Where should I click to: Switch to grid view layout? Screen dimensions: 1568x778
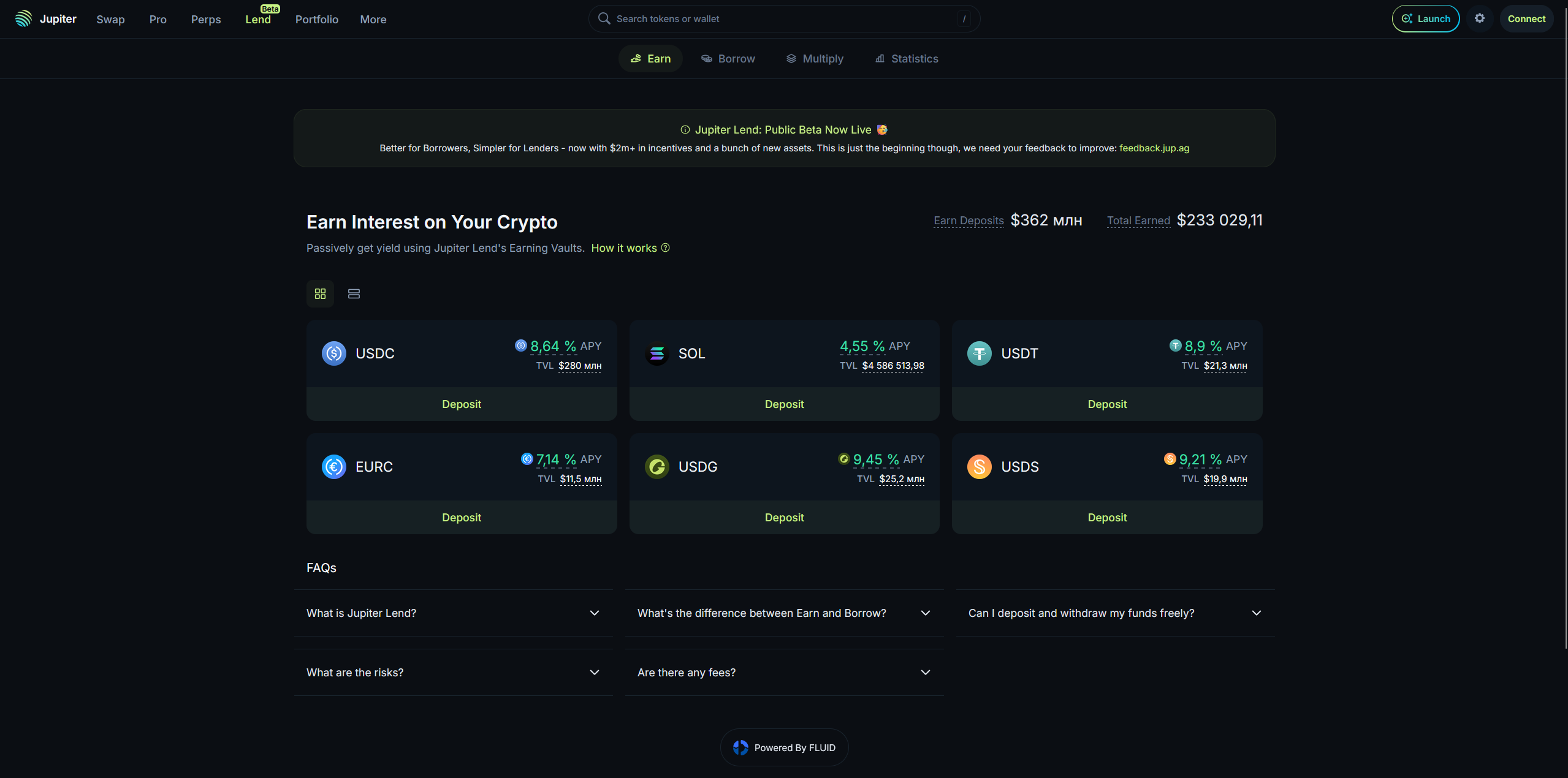pos(320,294)
